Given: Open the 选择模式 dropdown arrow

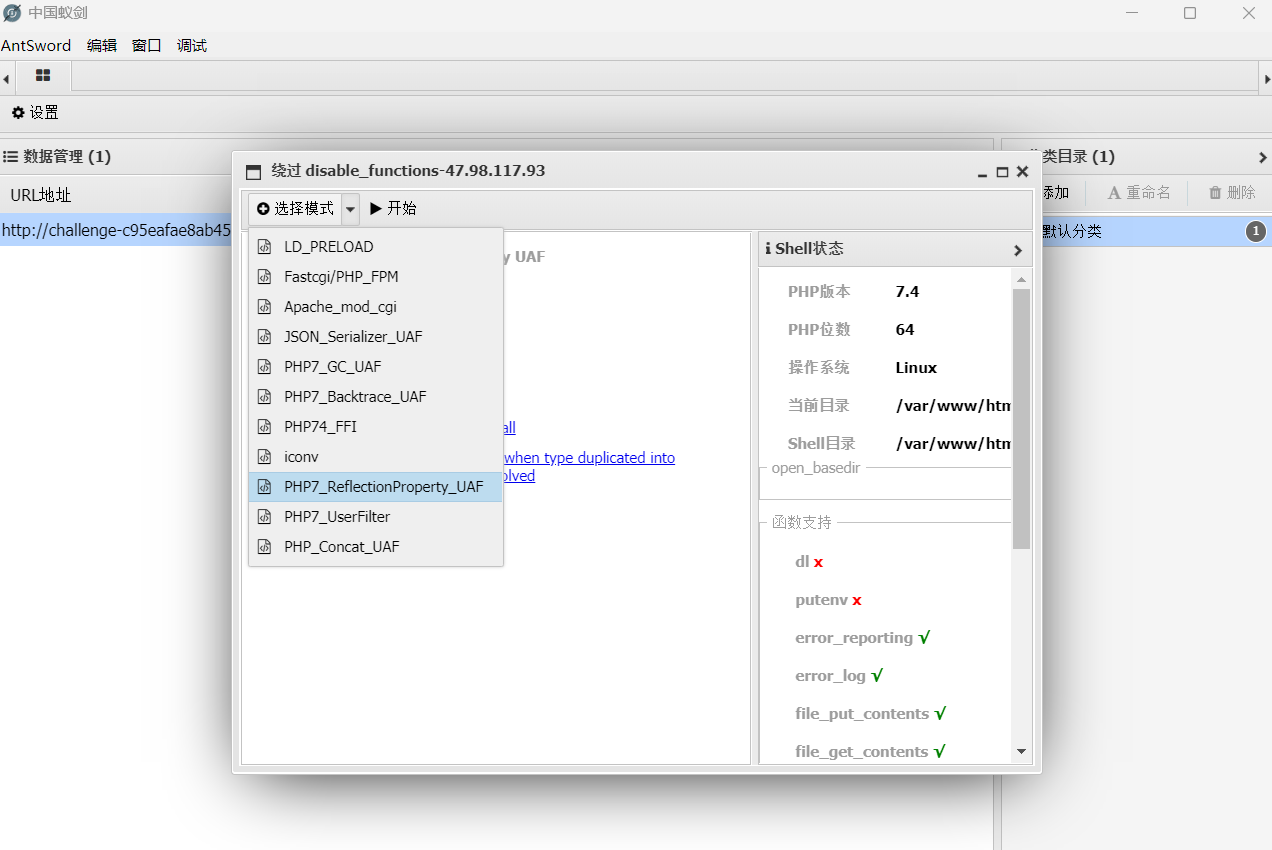Looking at the screenshot, I should click(x=349, y=208).
